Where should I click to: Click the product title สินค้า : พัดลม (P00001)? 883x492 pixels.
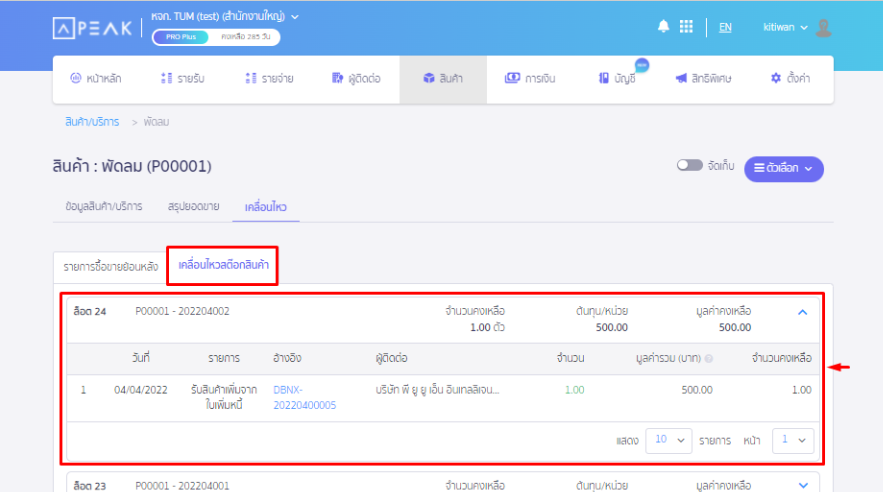point(132,166)
